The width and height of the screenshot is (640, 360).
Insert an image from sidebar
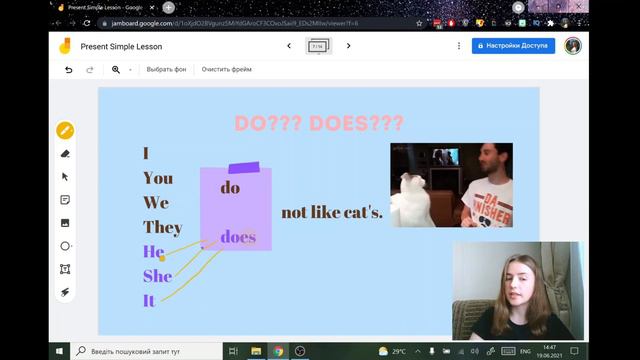point(65,223)
